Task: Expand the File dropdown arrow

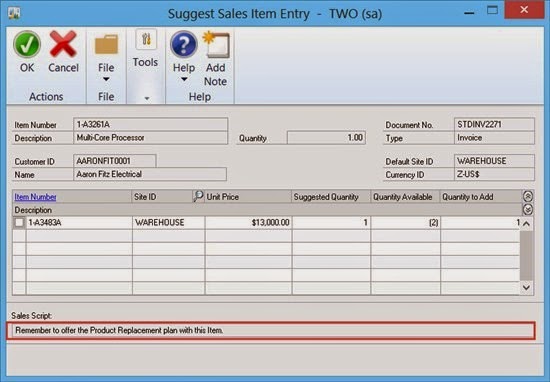Action: click(106, 80)
